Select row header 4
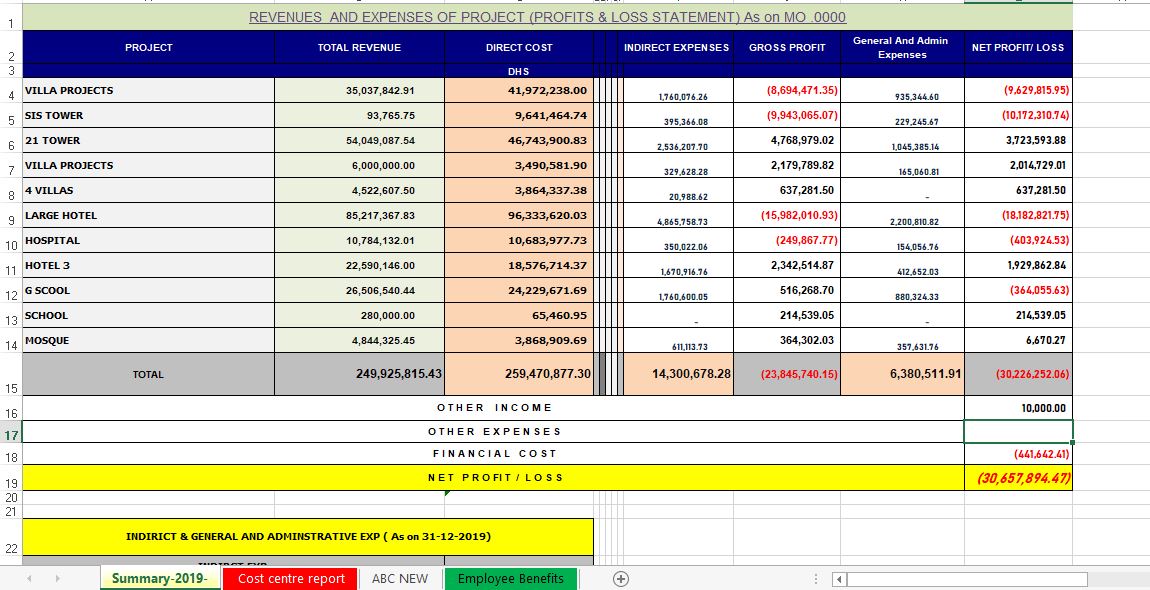1150x590 pixels. tap(11, 90)
